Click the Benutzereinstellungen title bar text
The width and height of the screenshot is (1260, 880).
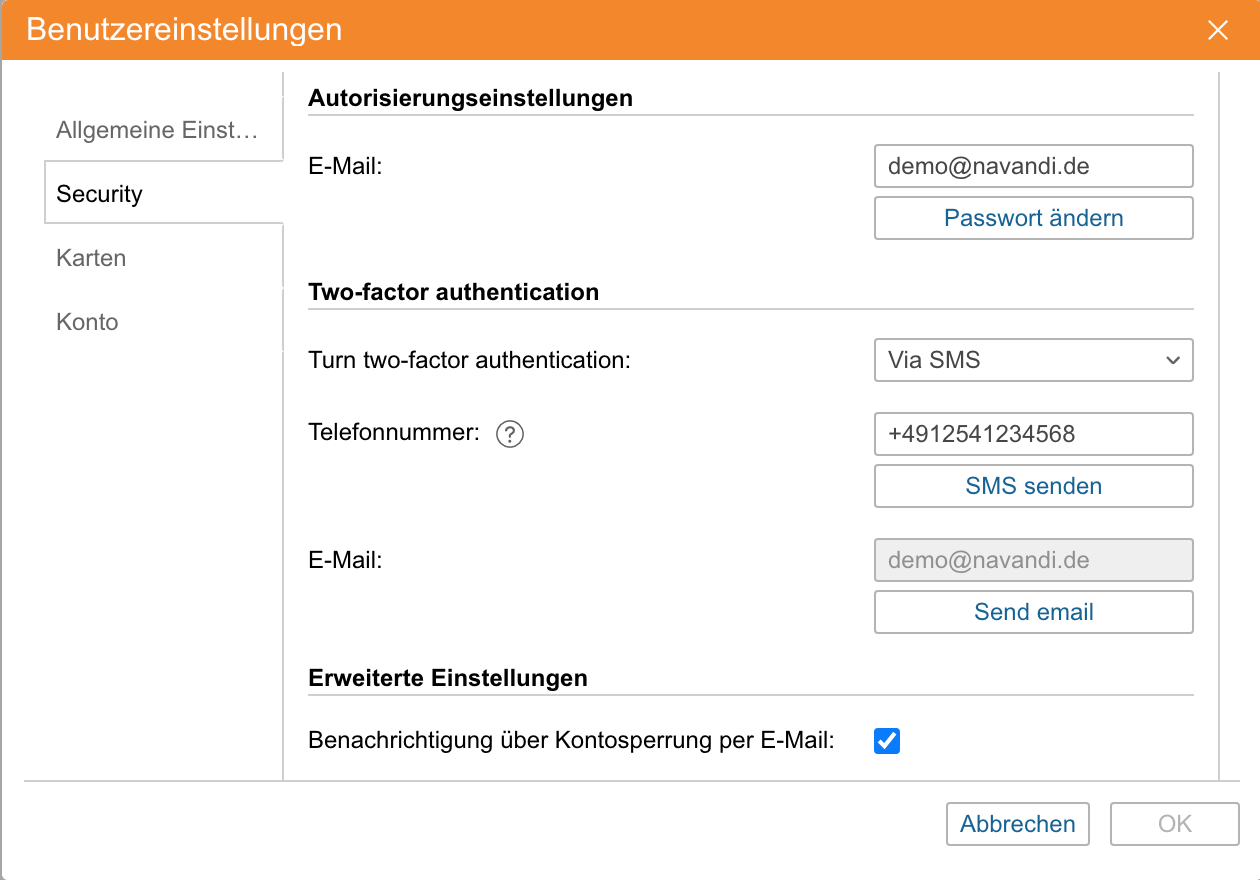(184, 30)
